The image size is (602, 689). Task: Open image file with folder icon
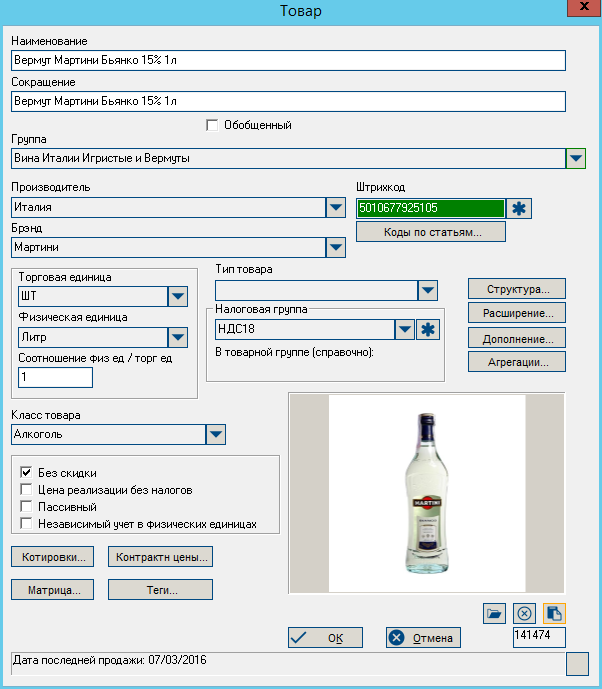coord(494,613)
